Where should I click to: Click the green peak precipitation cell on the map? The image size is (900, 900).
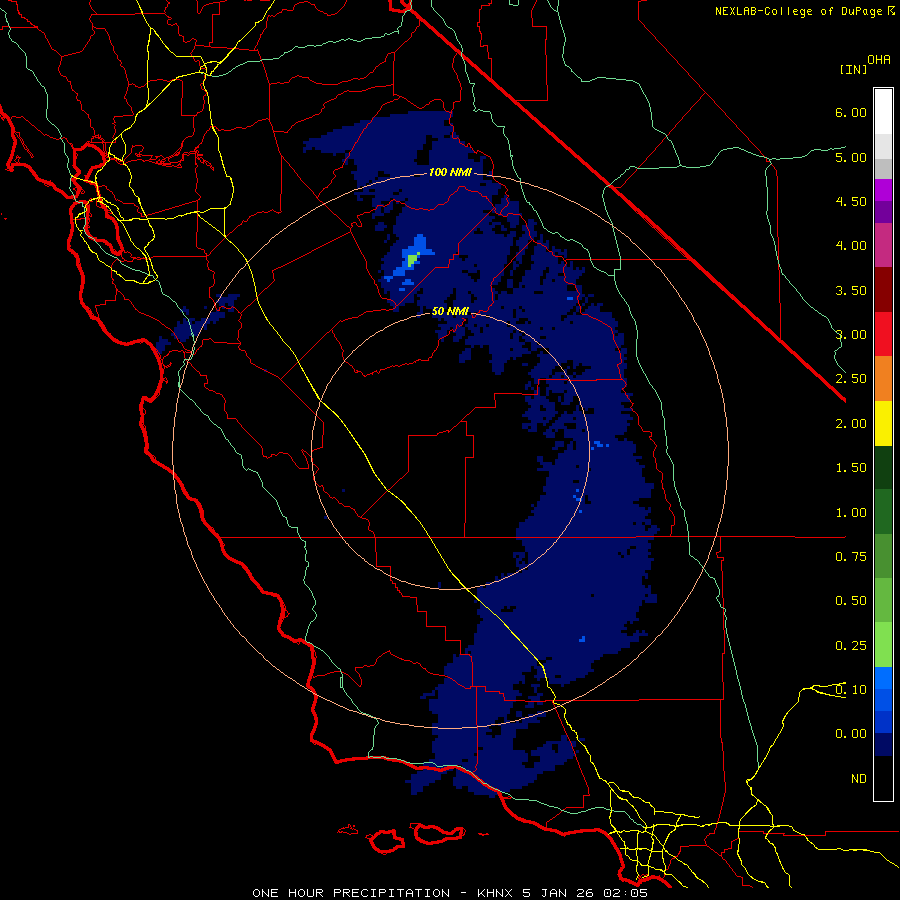pos(412,261)
